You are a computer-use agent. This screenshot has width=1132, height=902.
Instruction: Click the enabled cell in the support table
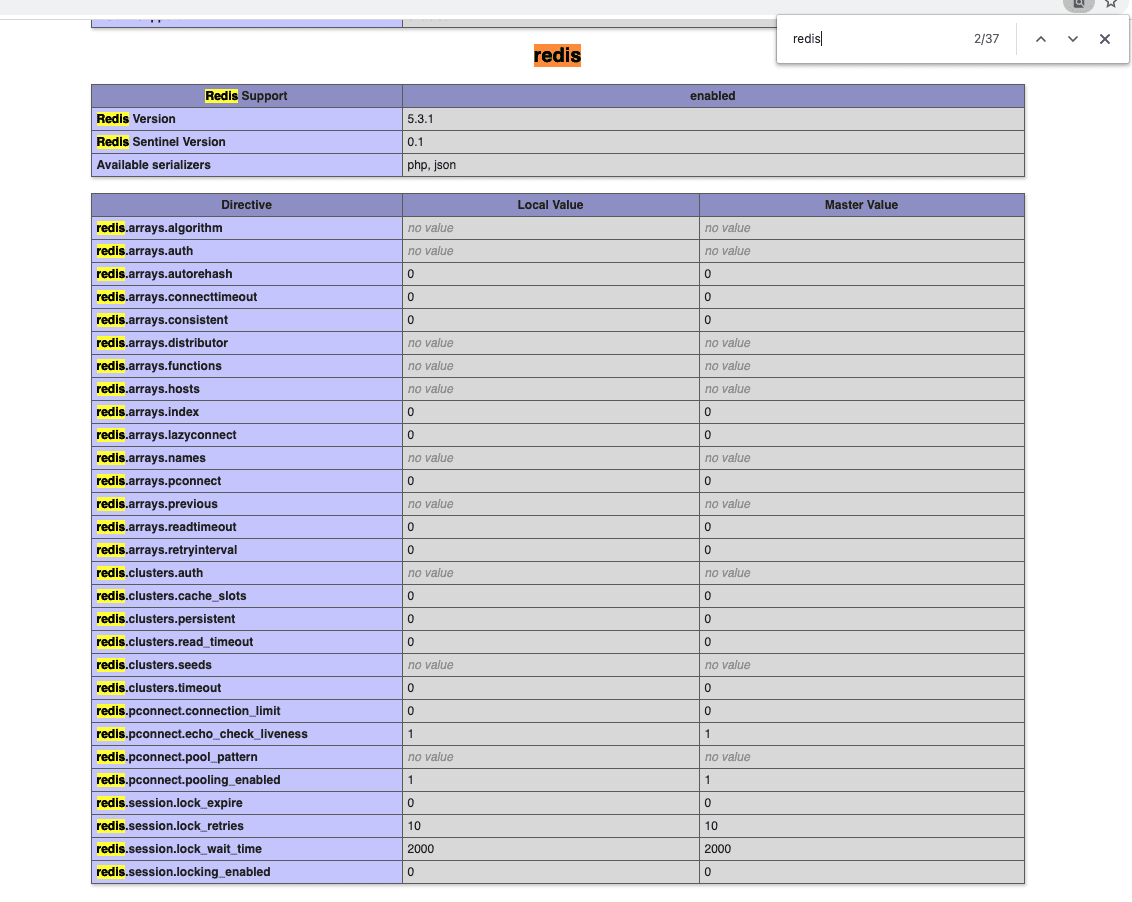(712, 95)
